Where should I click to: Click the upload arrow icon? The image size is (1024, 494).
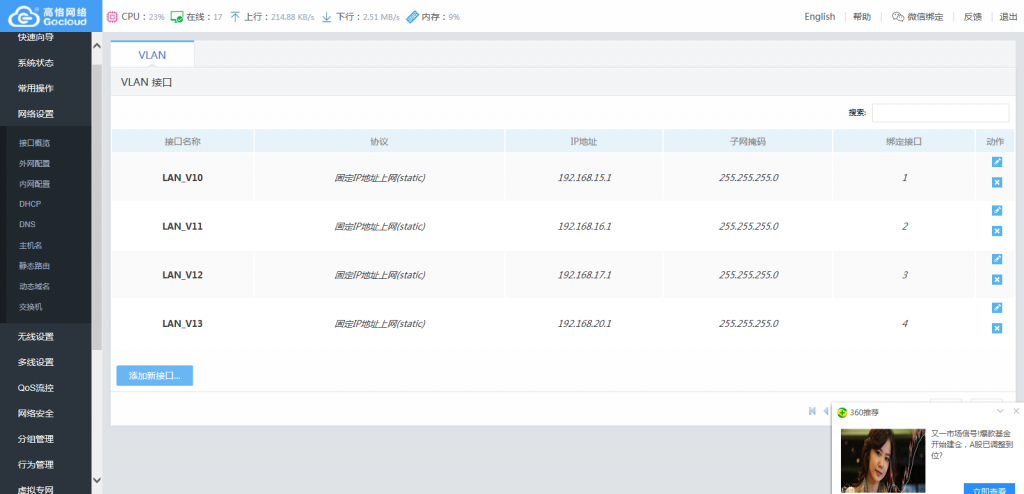(x=235, y=17)
